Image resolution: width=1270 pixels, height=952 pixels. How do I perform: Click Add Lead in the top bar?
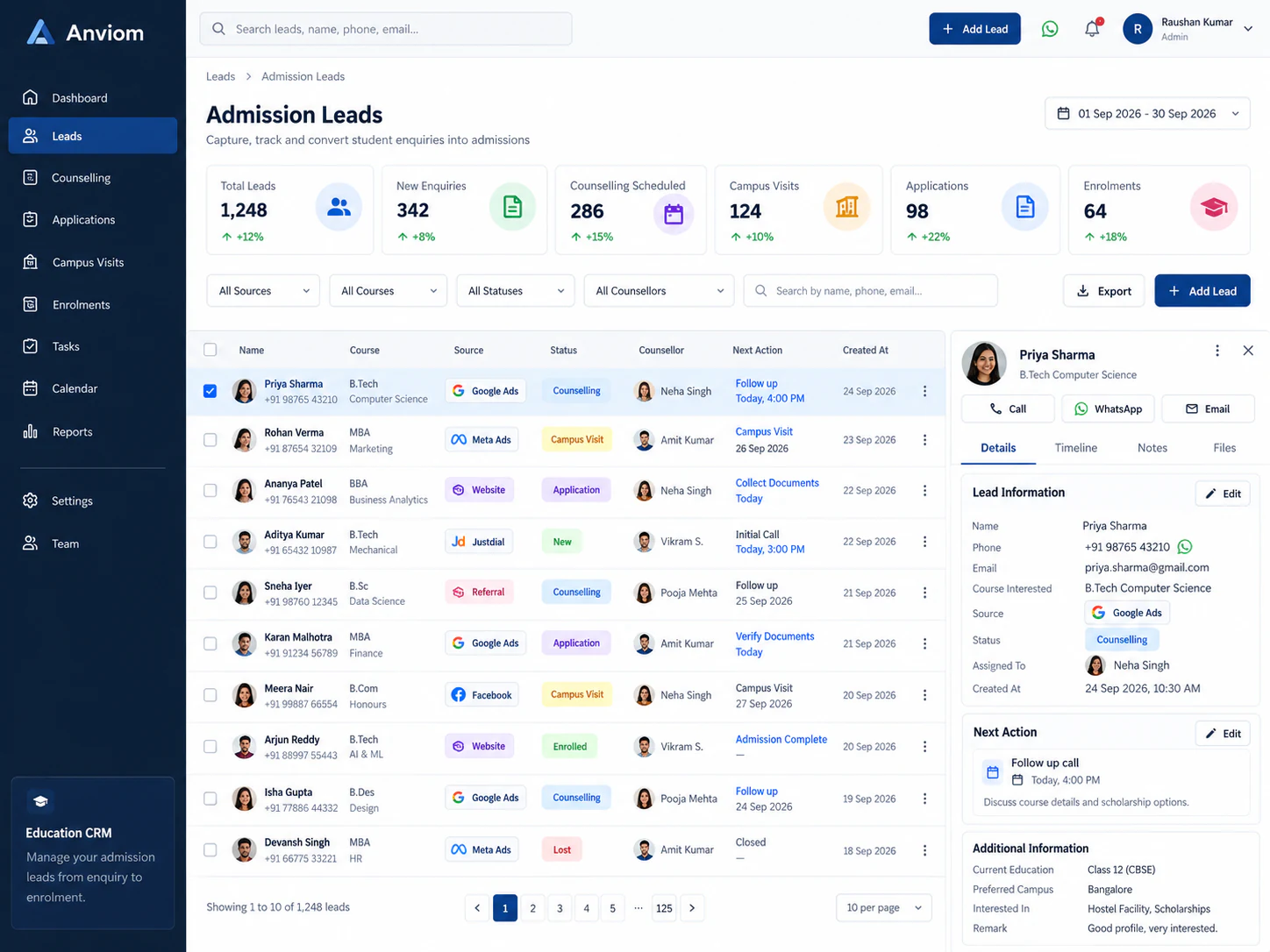click(975, 29)
